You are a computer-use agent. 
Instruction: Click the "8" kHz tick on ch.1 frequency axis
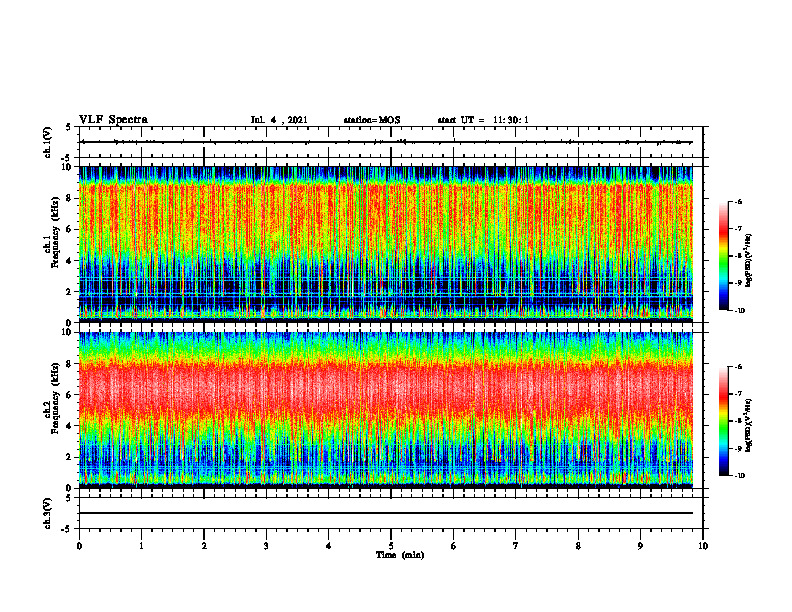tap(70, 198)
